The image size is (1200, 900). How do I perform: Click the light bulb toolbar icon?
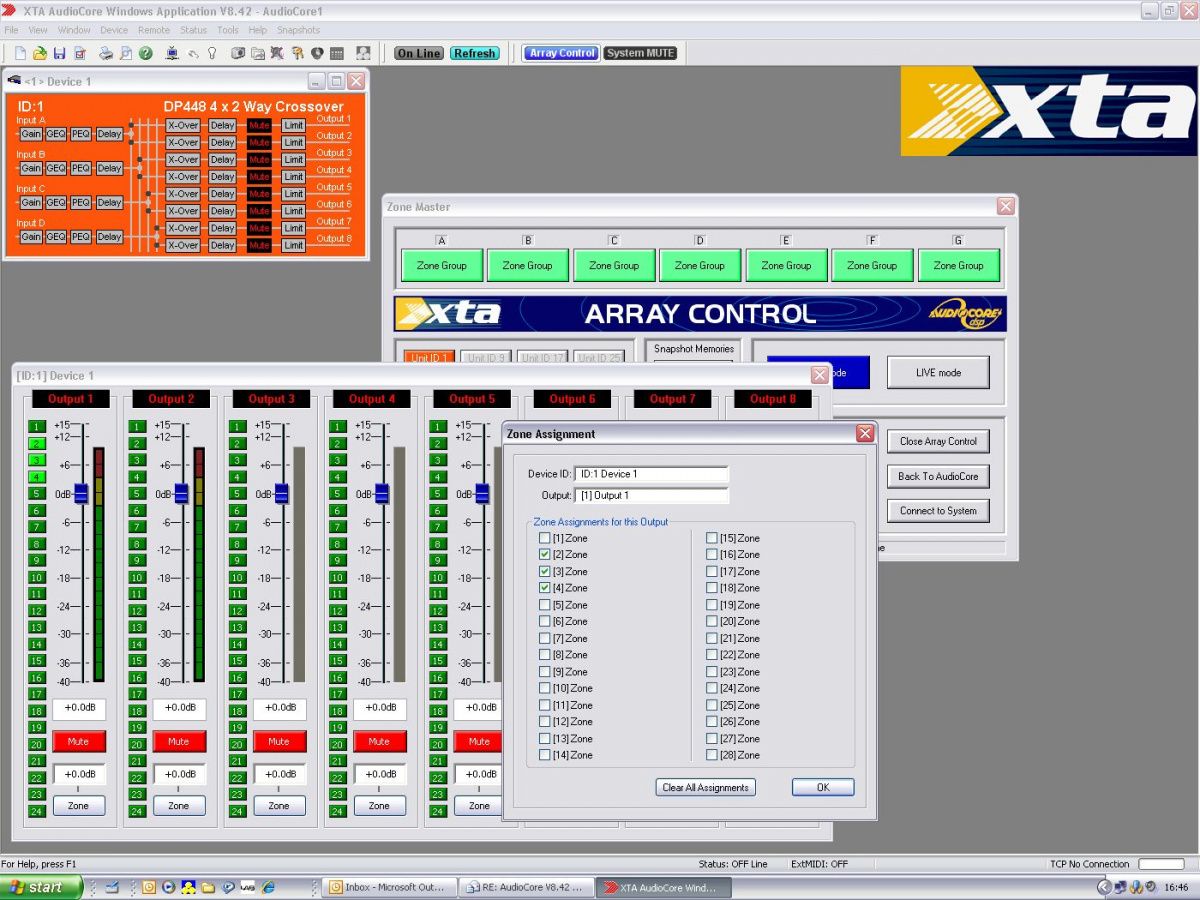pyautogui.click(x=212, y=53)
